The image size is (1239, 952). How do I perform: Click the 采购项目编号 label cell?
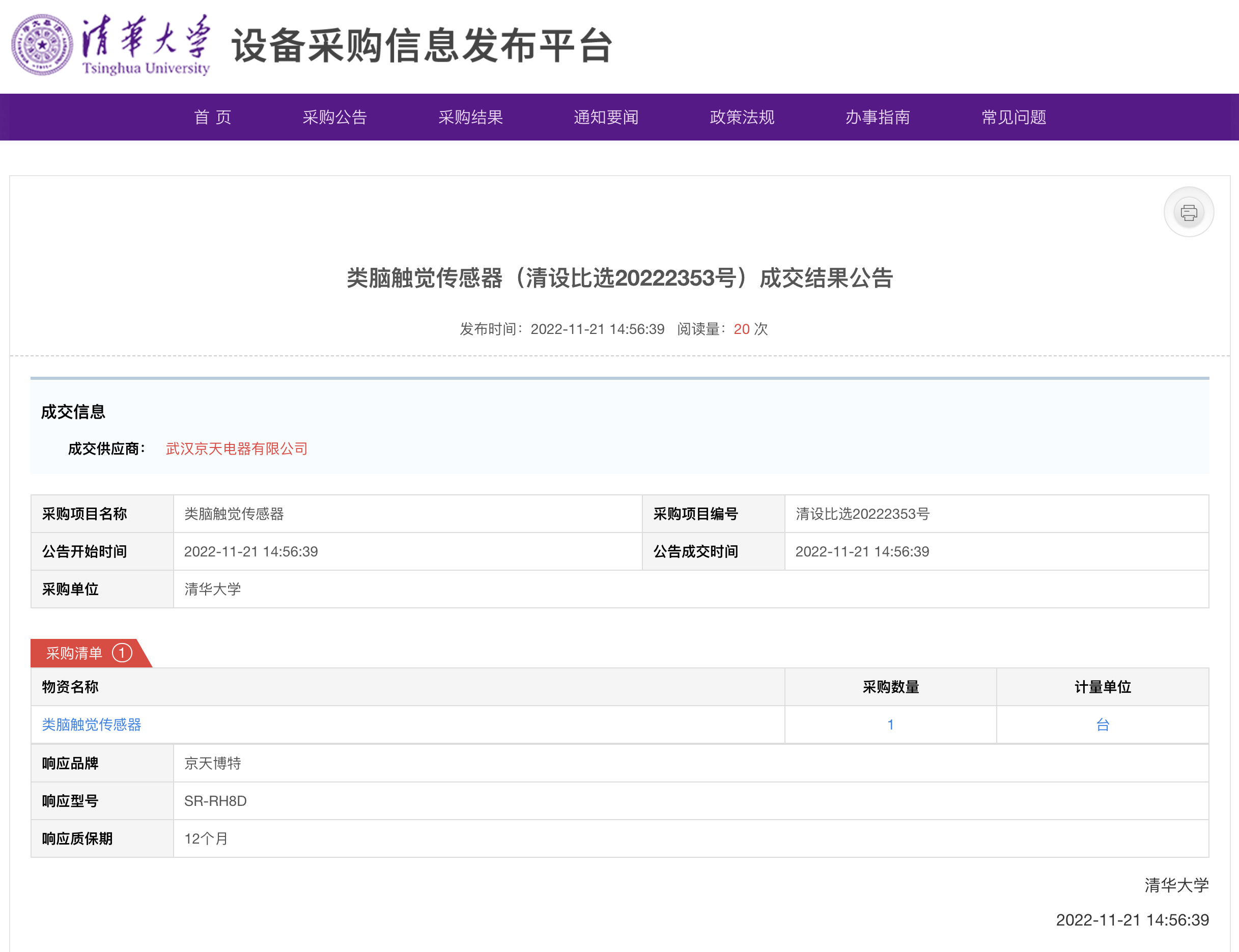pyautogui.click(x=713, y=513)
